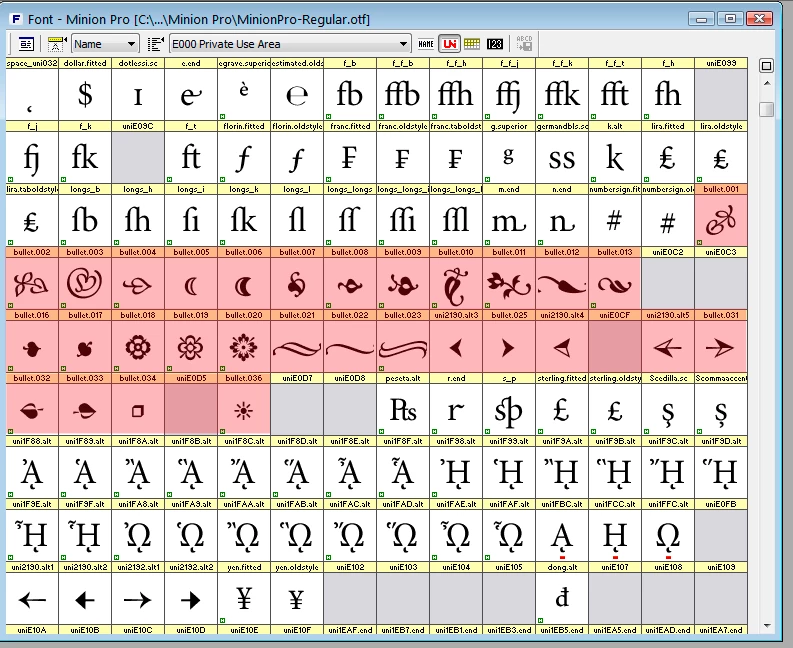
Task: Select the bullet.018 flower glyph
Action: [x=138, y=347]
